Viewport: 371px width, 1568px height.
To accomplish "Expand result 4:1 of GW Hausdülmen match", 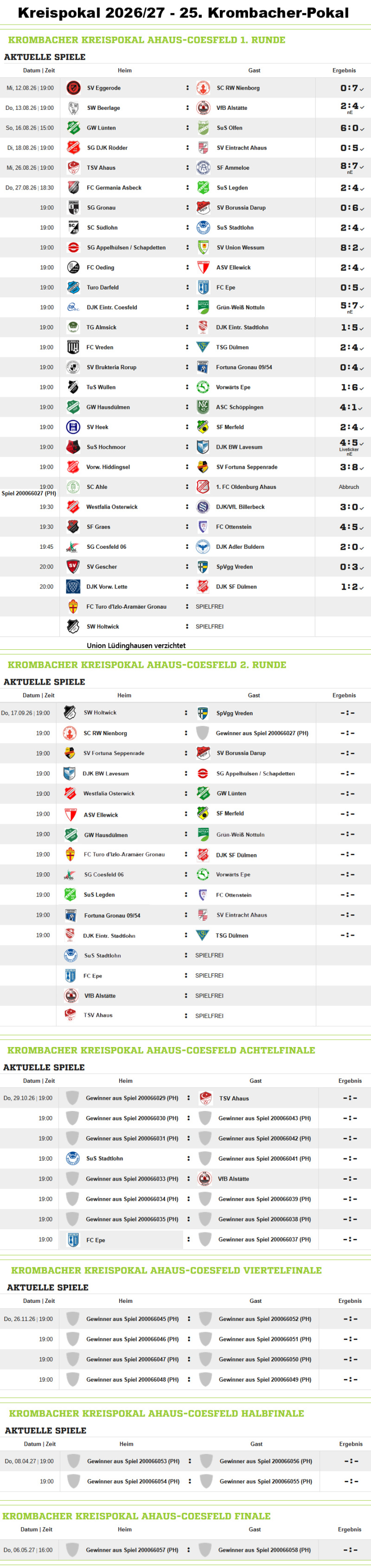I will [x=351, y=407].
